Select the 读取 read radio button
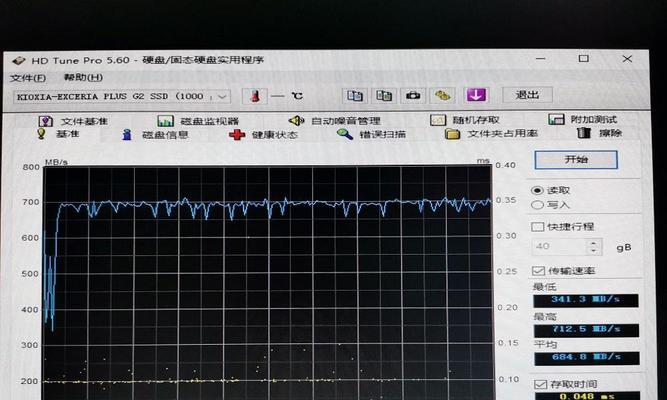Screen dimensions: 667x400 click(539, 190)
